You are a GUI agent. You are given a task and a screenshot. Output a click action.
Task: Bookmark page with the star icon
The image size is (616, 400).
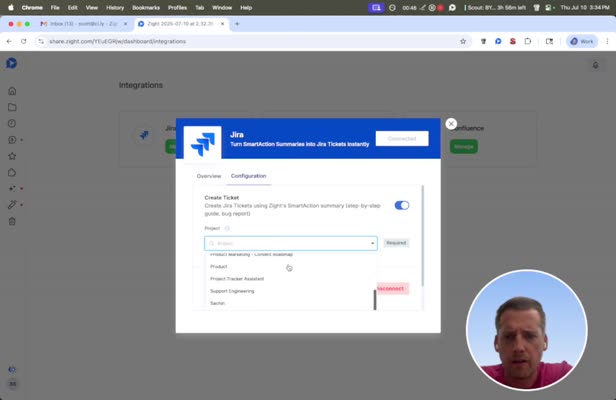[x=463, y=41]
